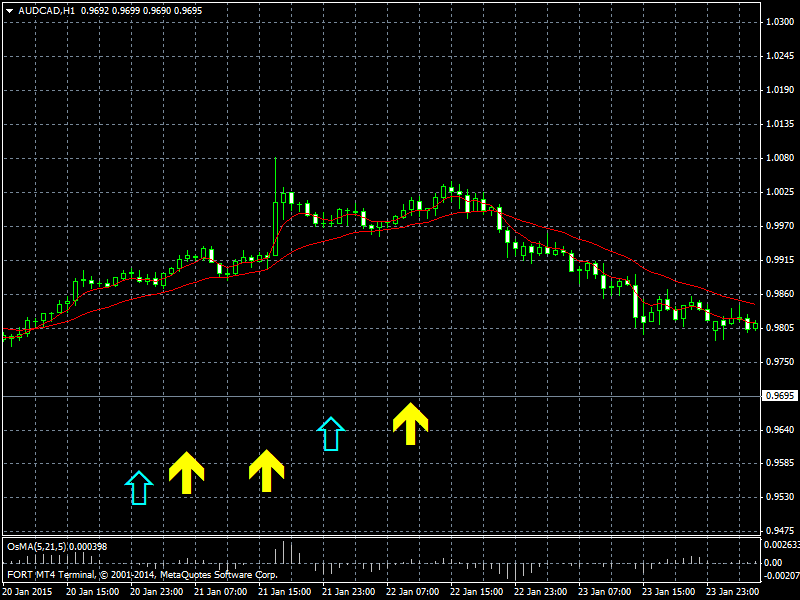Click the 0.9915 price scale value
Viewport: 800px width, 600px height.
pyautogui.click(x=780, y=260)
